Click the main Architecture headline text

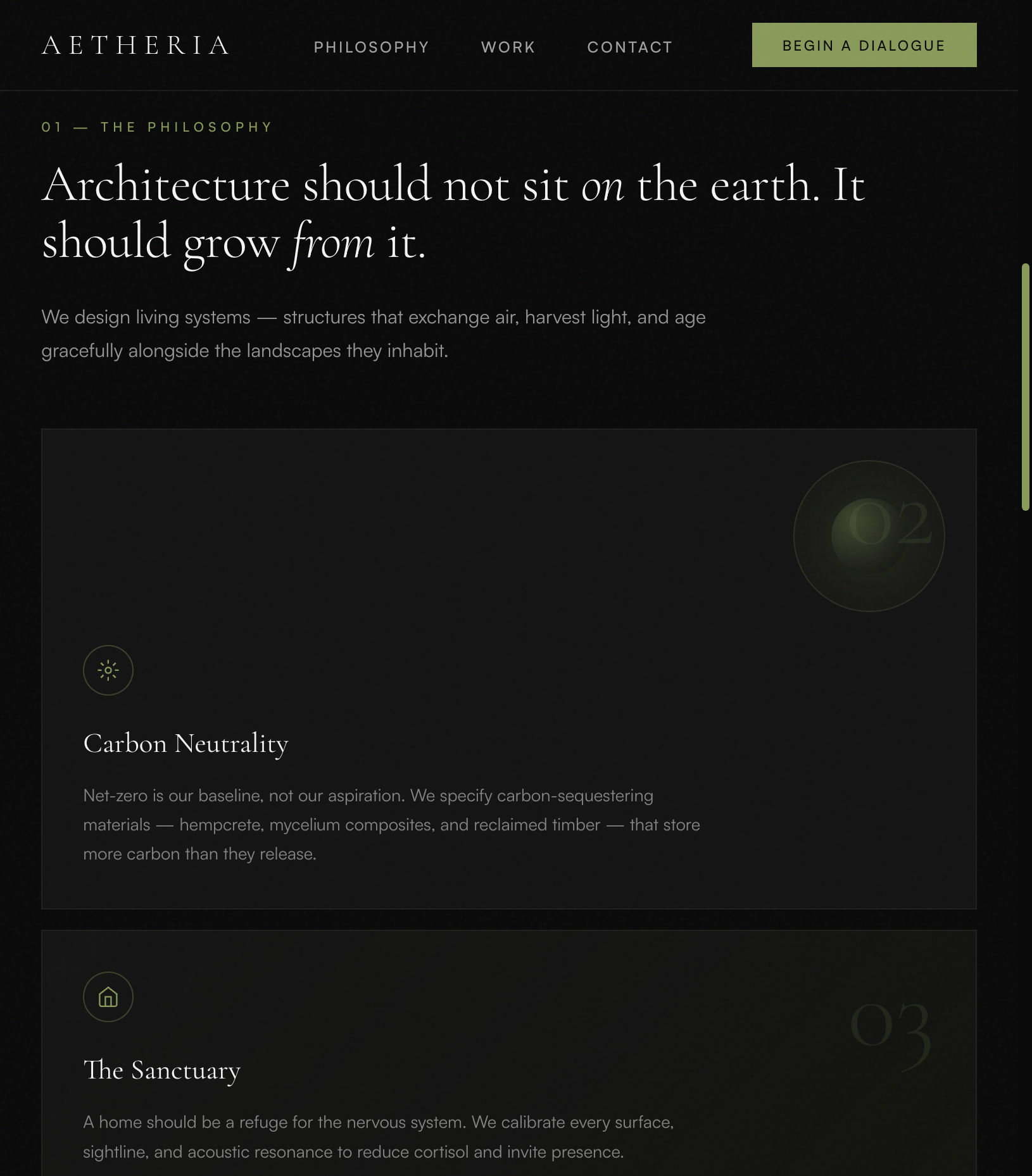coord(453,214)
